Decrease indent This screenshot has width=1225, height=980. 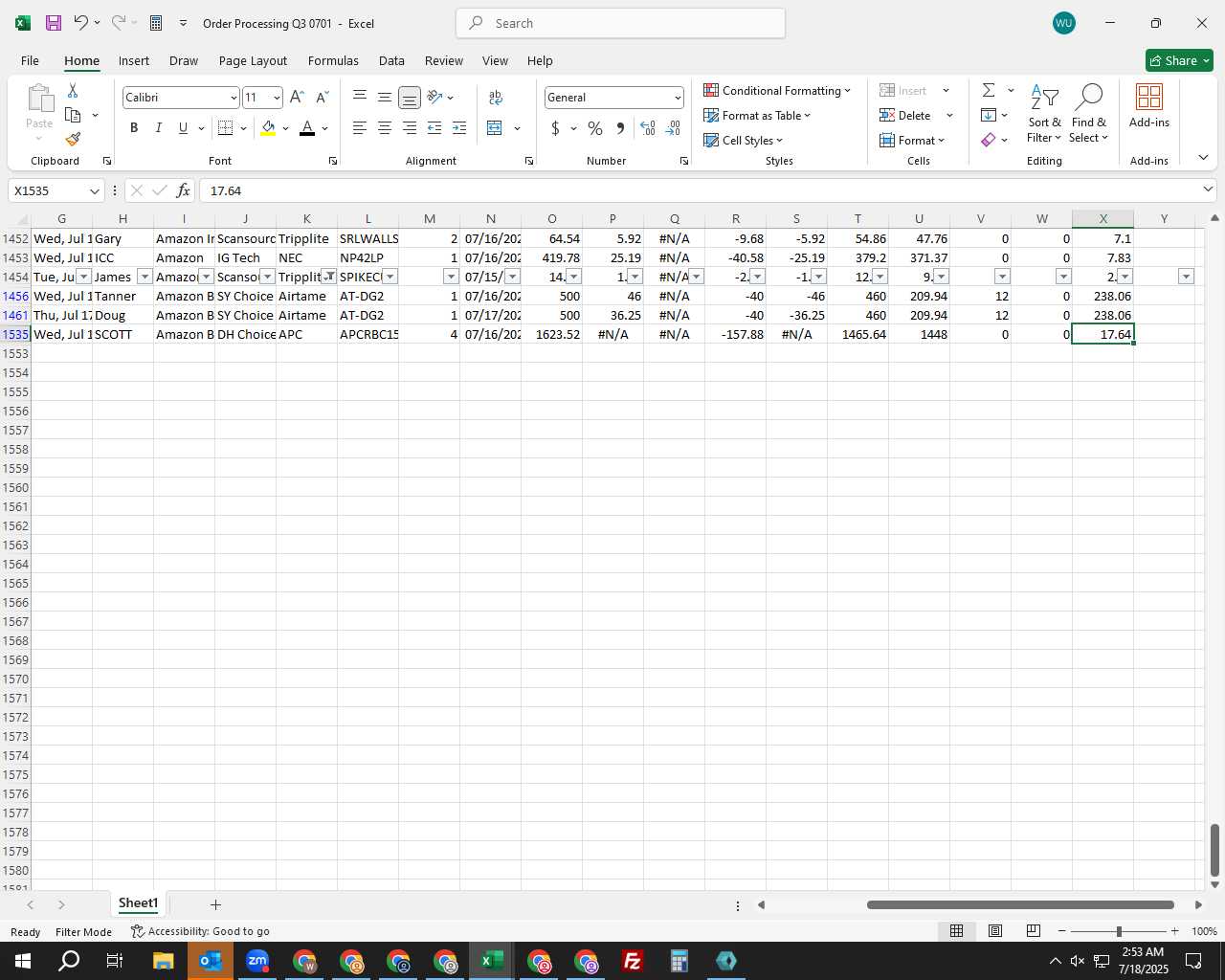click(434, 127)
